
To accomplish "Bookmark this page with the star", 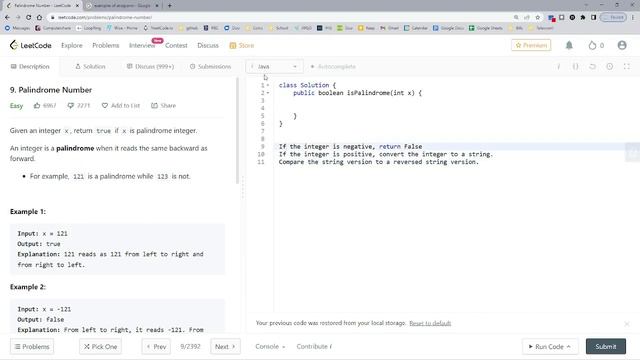I will click(x=538, y=17).
